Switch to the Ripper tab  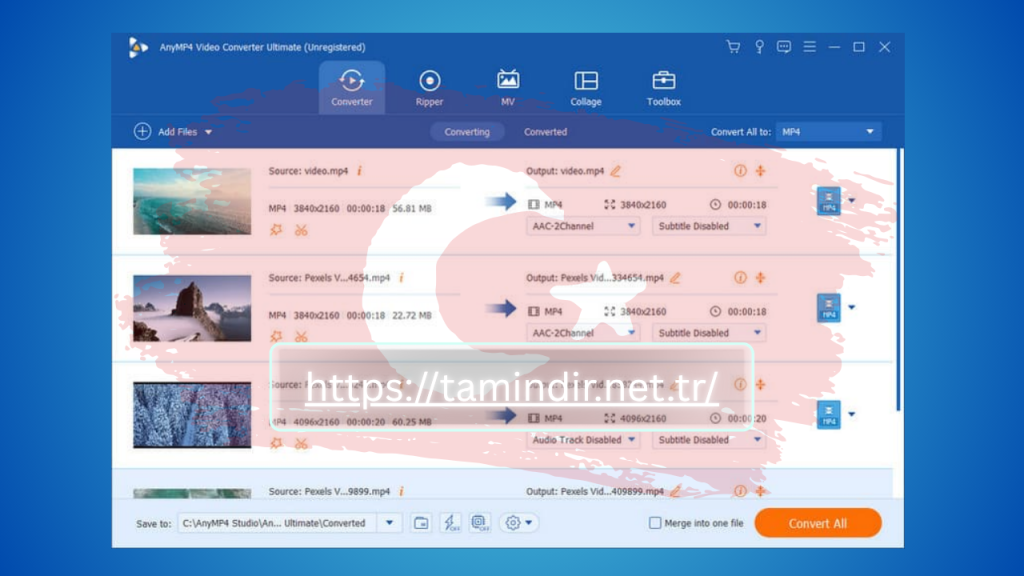pyautogui.click(x=429, y=88)
